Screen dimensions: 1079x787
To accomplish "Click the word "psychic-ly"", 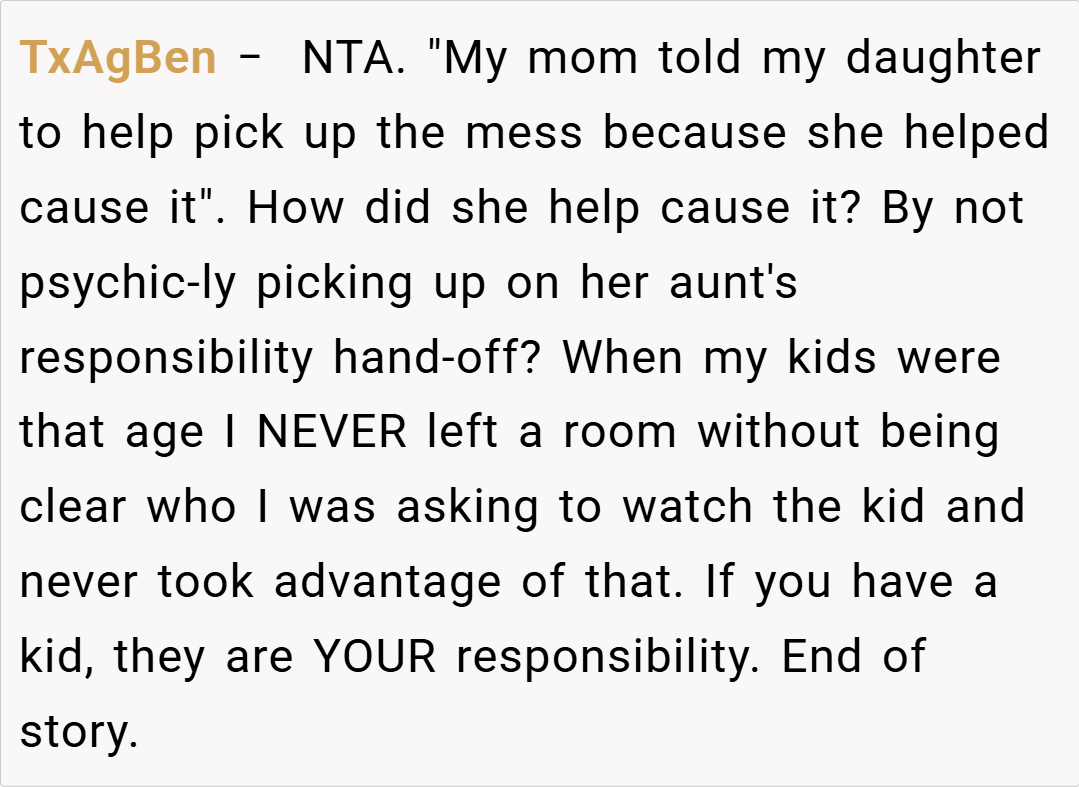I will (x=128, y=283).
